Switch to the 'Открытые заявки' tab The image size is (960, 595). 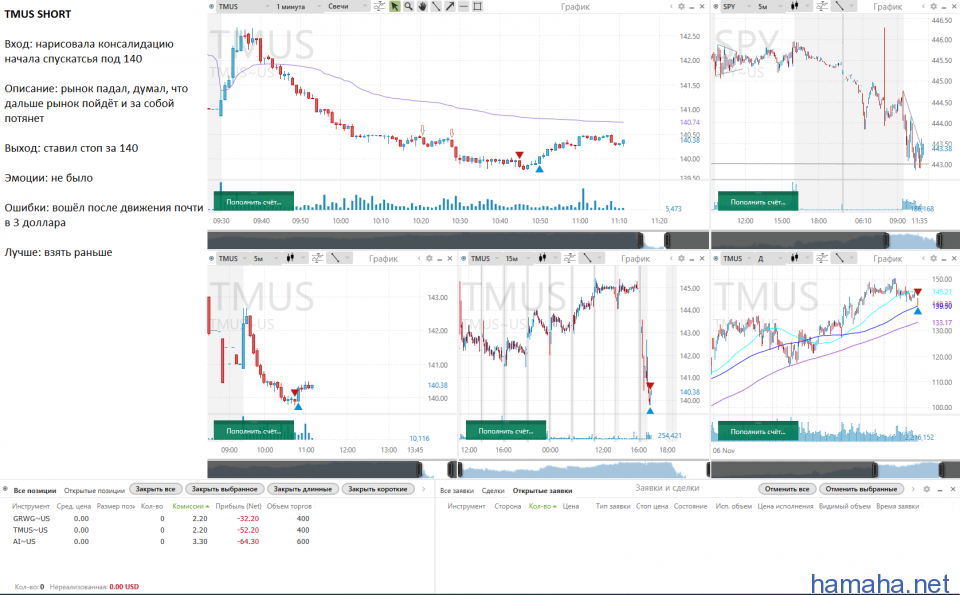pos(542,490)
